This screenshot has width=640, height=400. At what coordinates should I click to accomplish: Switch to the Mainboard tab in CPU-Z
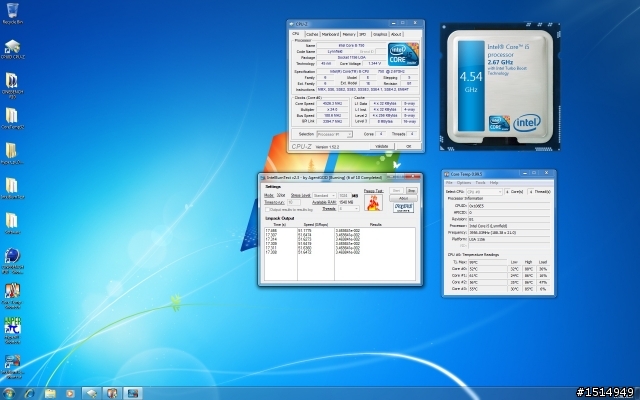pyautogui.click(x=330, y=34)
